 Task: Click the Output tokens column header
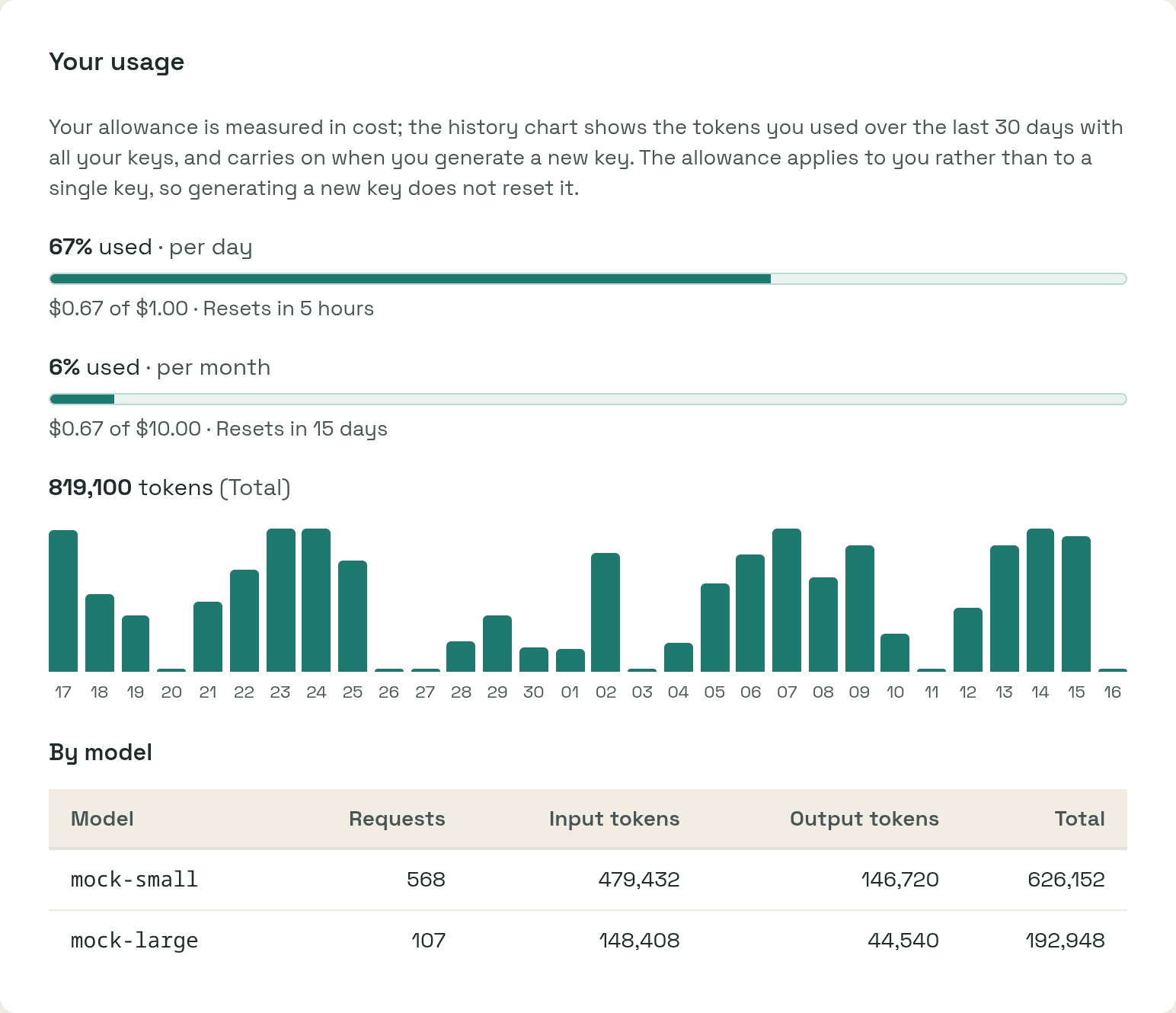864,819
